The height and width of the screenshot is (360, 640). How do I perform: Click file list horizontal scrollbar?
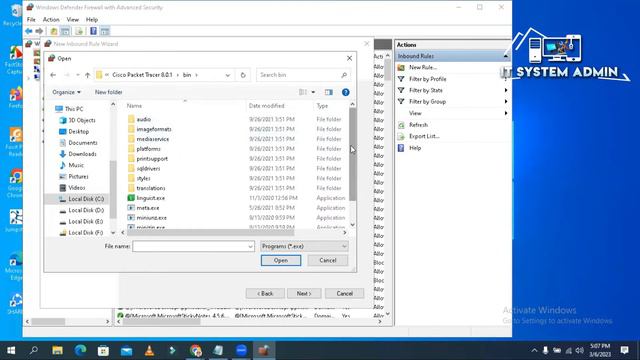pos(211,232)
